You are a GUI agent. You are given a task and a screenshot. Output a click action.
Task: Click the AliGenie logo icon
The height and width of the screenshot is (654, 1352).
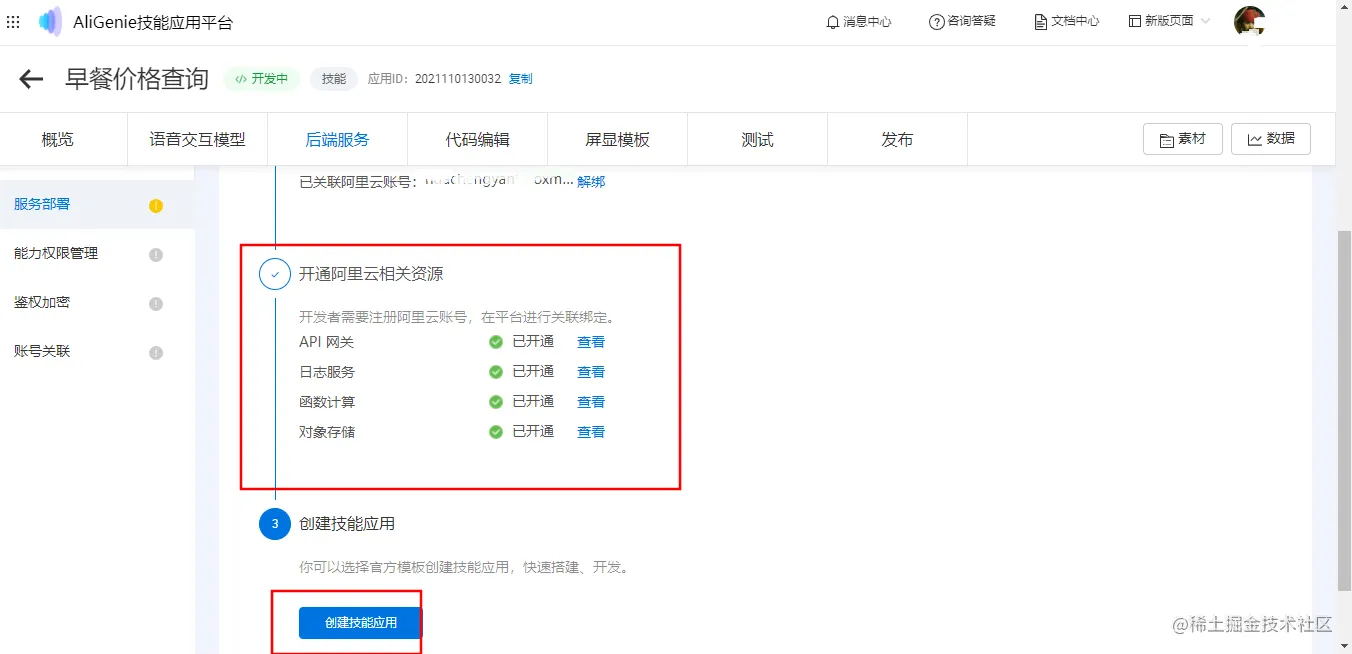point(50,21)
